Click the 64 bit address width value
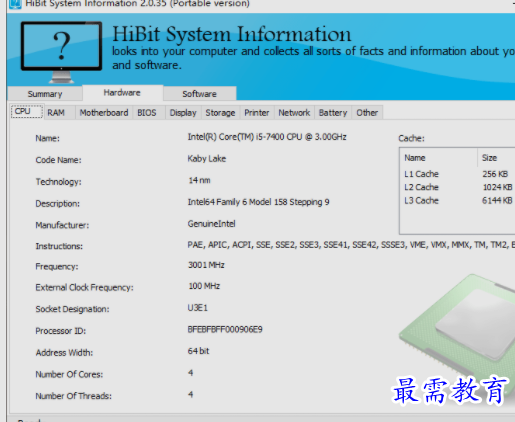 [x=198, y=351]
